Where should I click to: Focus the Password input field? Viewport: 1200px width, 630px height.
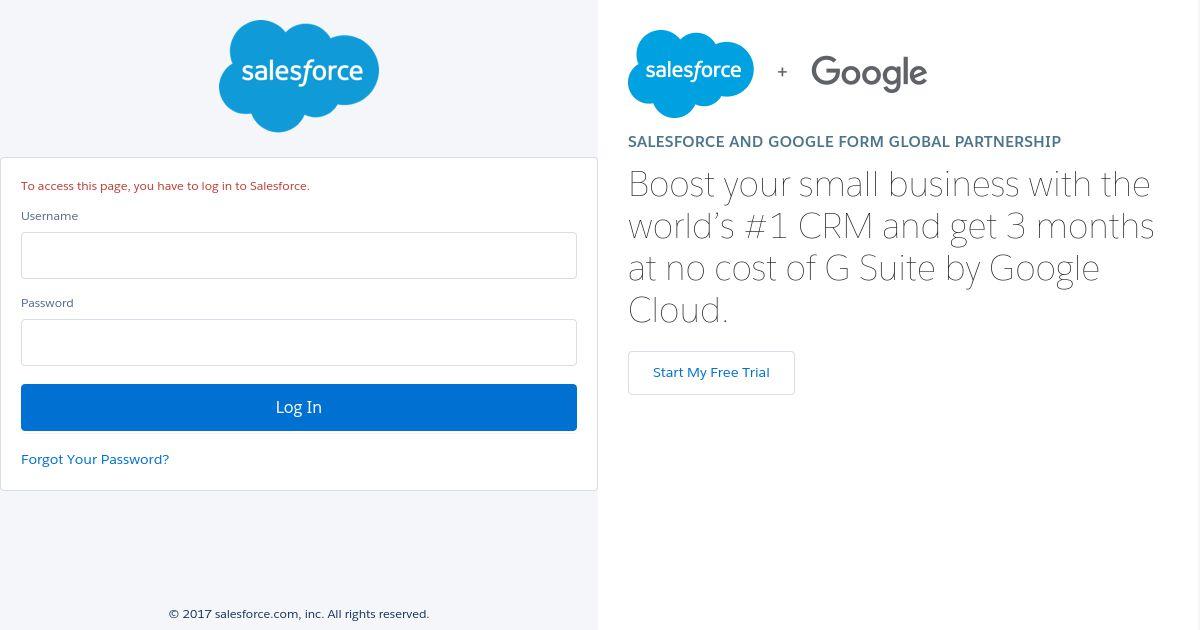point(299,342)
